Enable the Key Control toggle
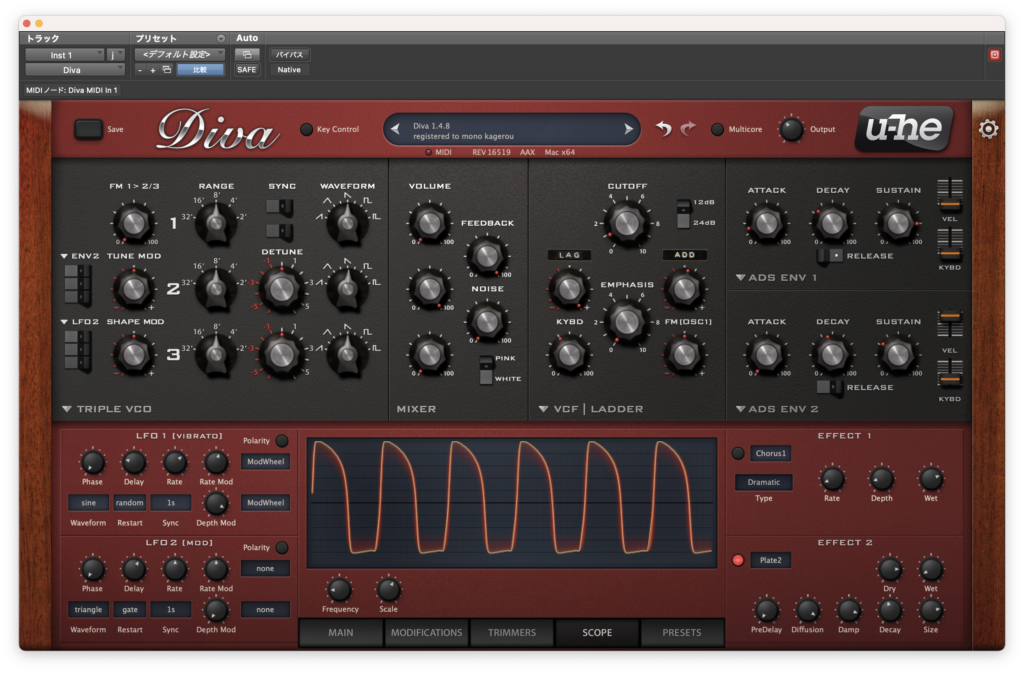This screenshot has width=1024, height=673. coord(306,129)
